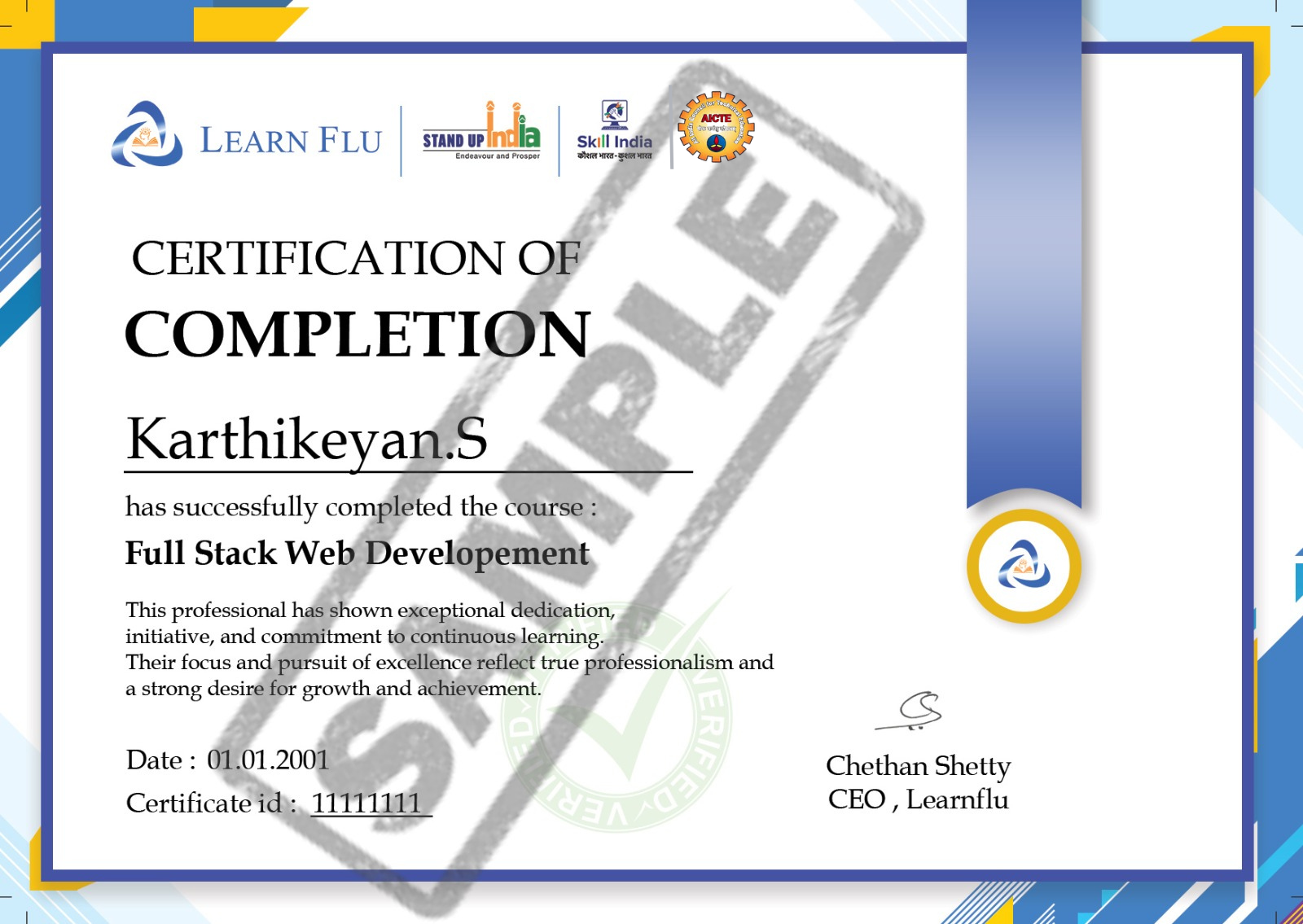1303x924 pixels.
Task: Click the CERTIFICATION OF title text
Action: pos(356,259)
